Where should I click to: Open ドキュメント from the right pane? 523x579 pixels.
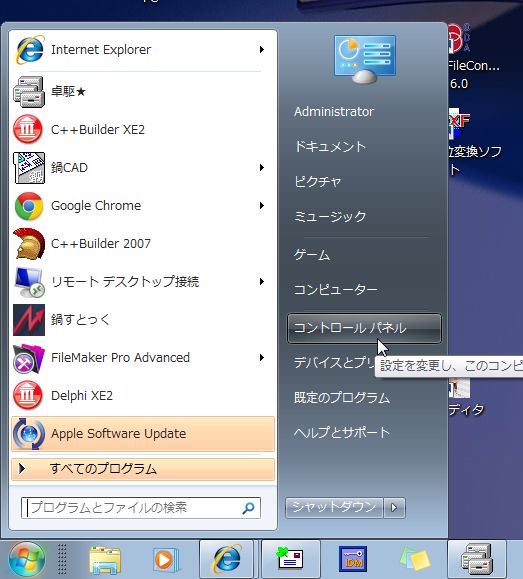click(330, 147)
